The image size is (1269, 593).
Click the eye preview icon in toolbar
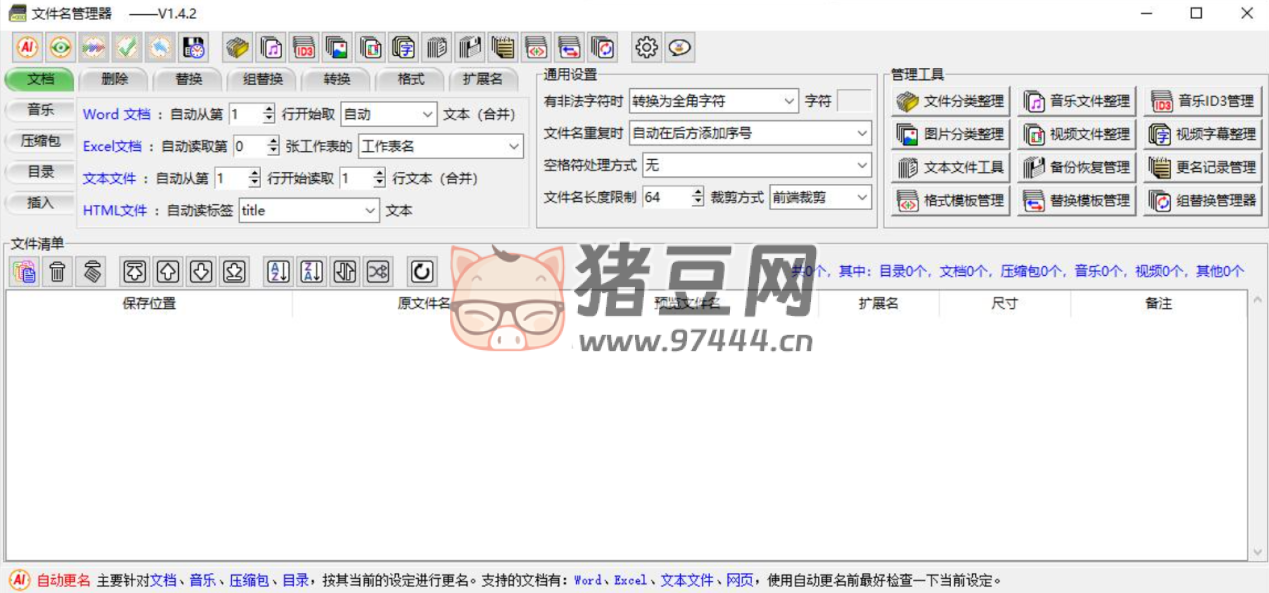point(61,47)
